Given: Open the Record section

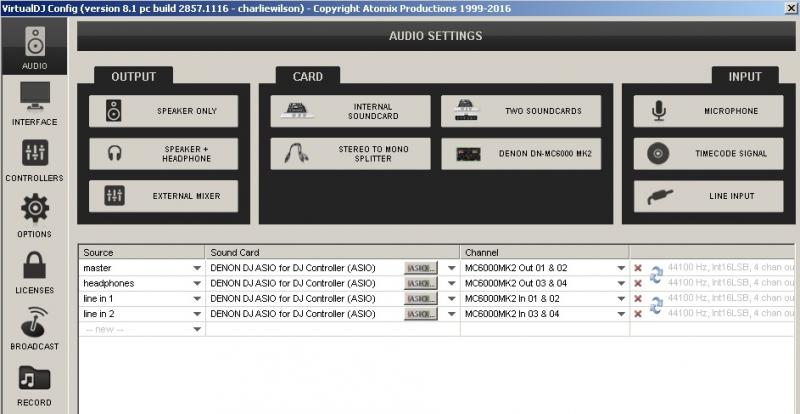Looking at the screenshot, I should 34,384.
